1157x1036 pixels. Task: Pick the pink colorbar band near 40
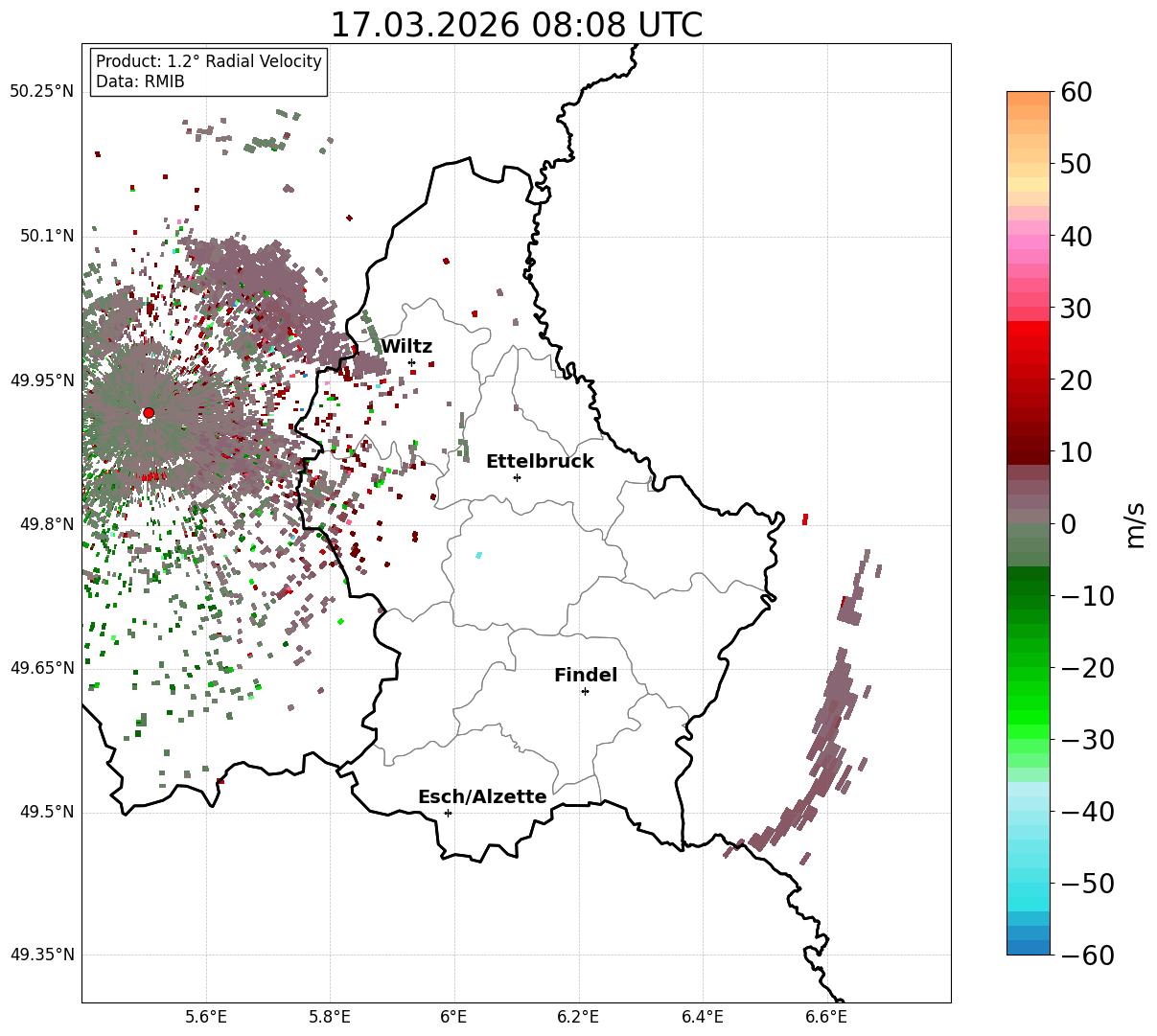pyautogui.click(x=1029, y=242)
